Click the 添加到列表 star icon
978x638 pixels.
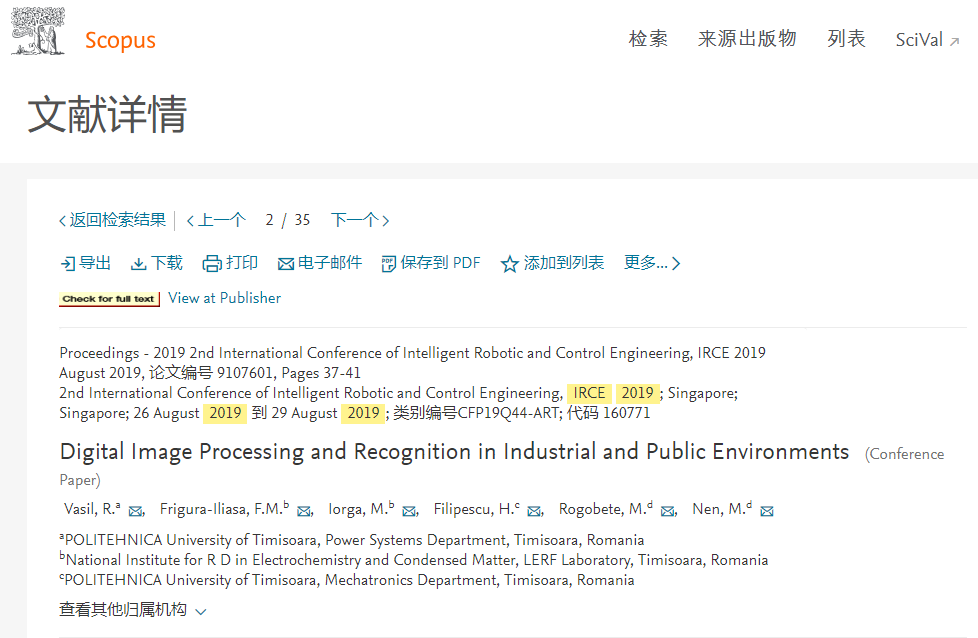(x=510, y=264)
